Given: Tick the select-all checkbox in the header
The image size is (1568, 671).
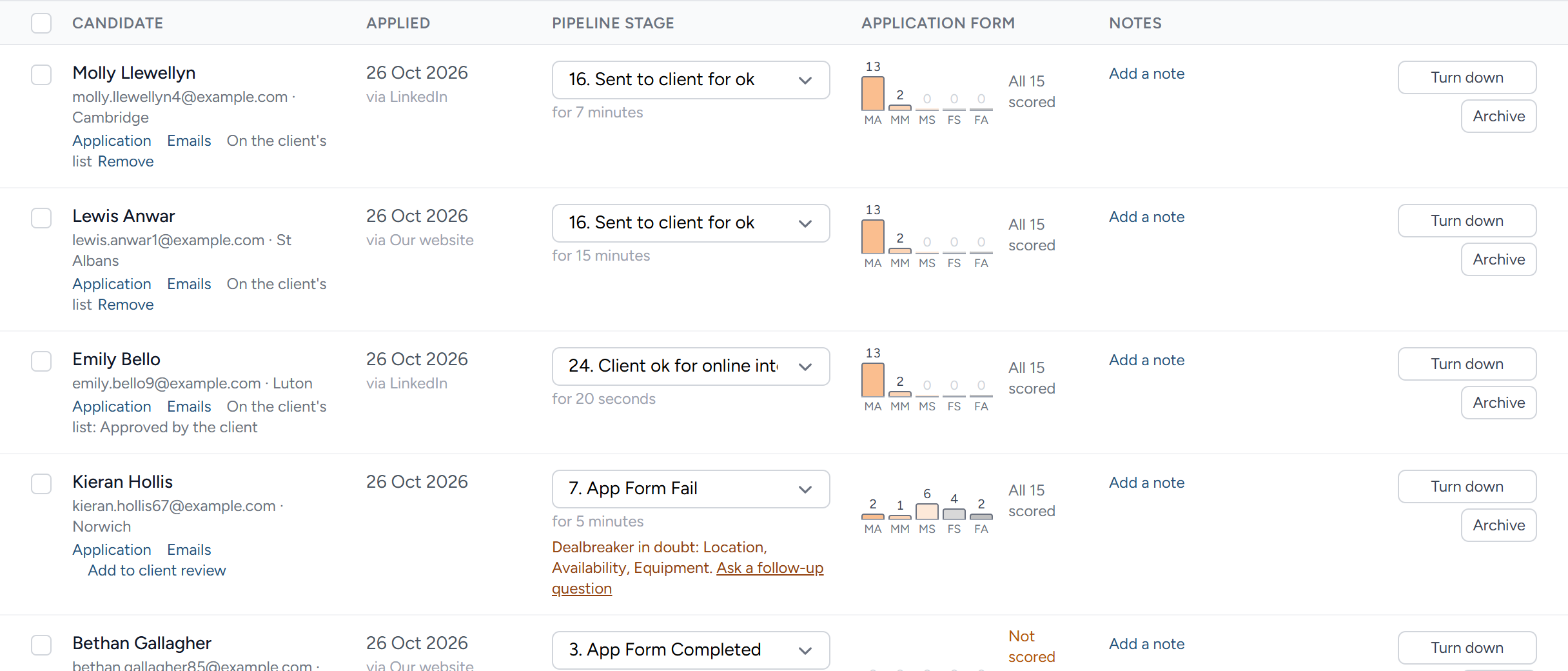Looking at the screenshot, I should click(x=41, y=23).
